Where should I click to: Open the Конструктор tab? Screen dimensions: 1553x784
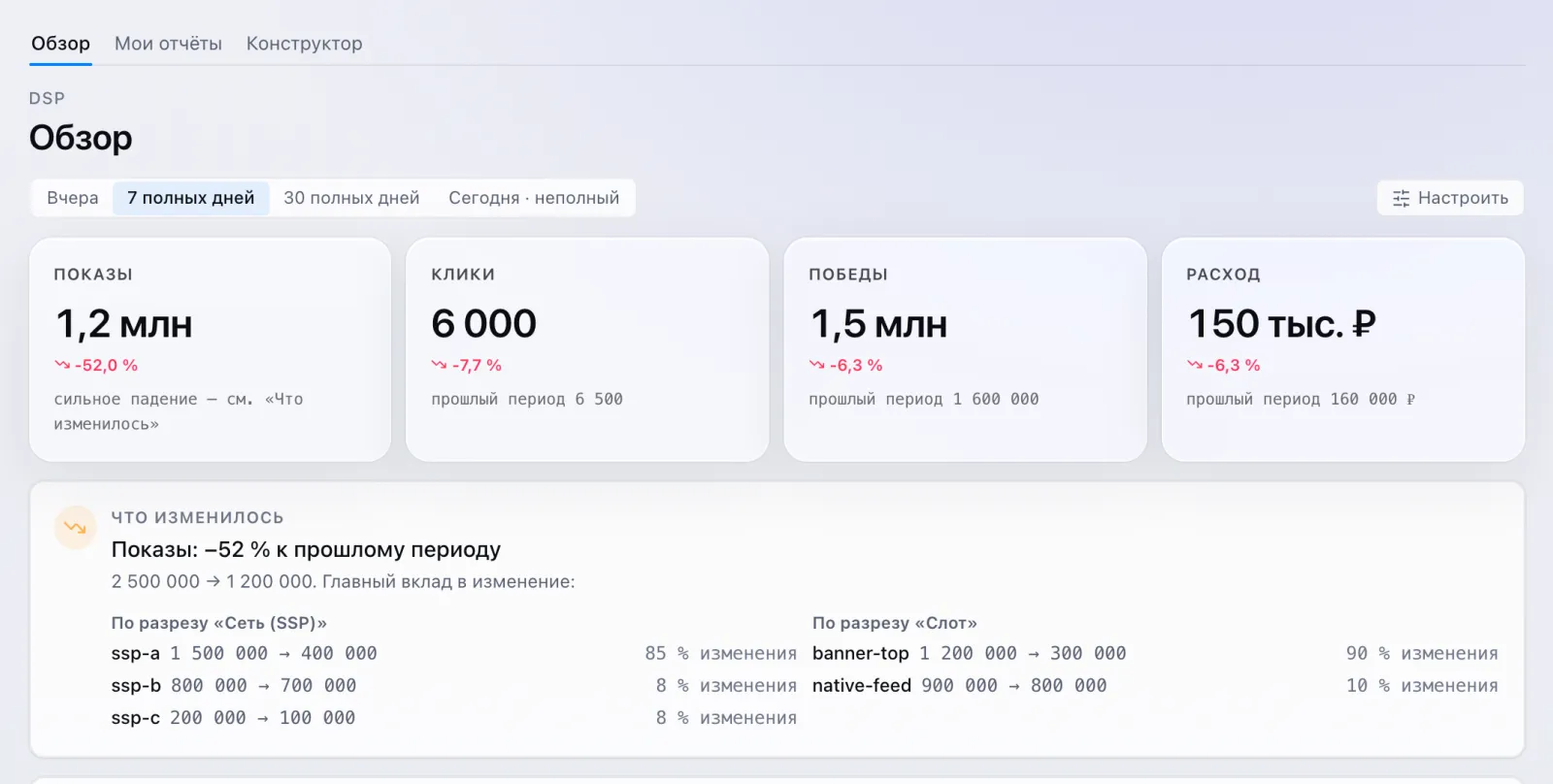(304, 44)
